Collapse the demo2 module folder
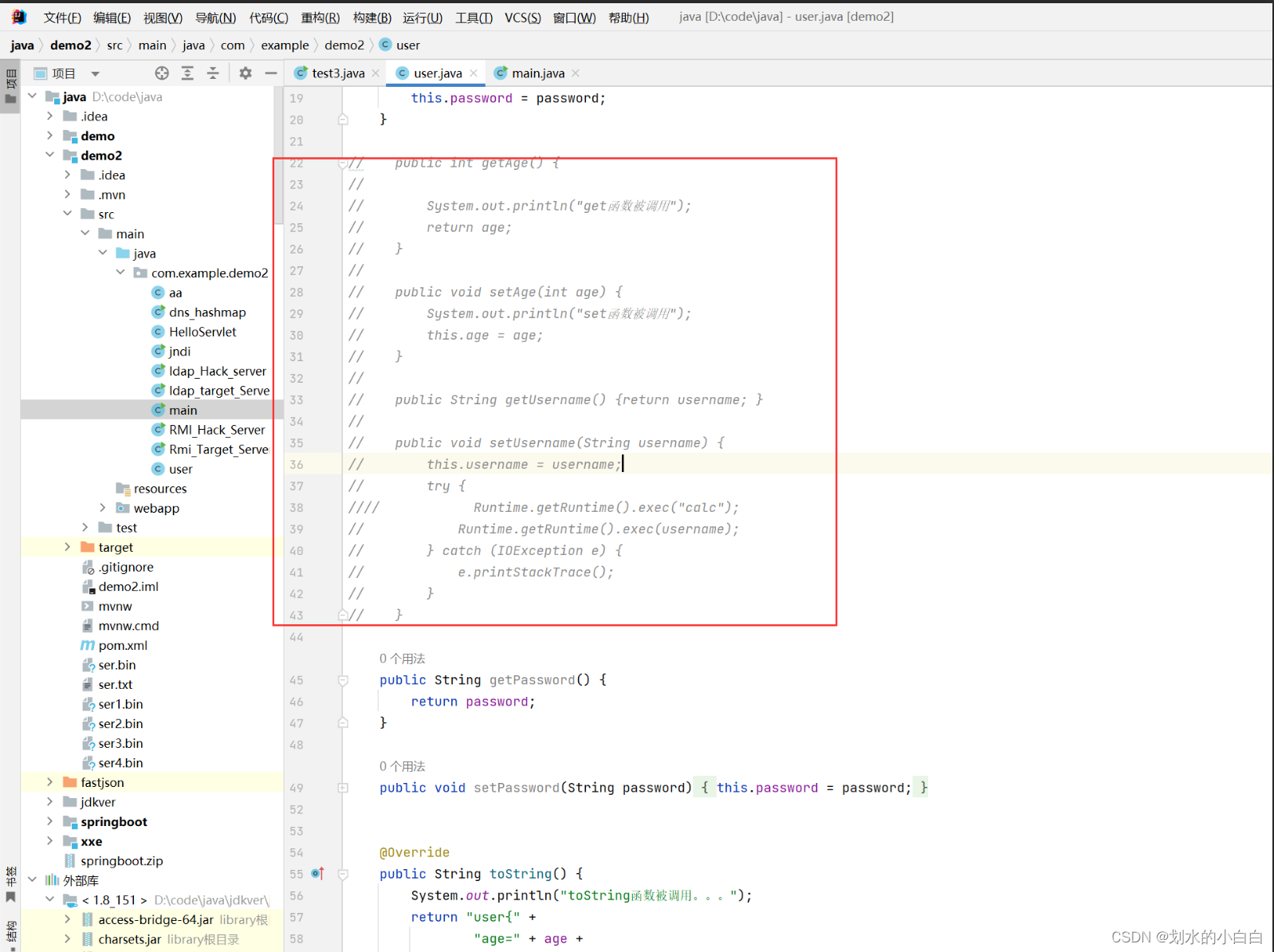 click(x=49, y=155)
